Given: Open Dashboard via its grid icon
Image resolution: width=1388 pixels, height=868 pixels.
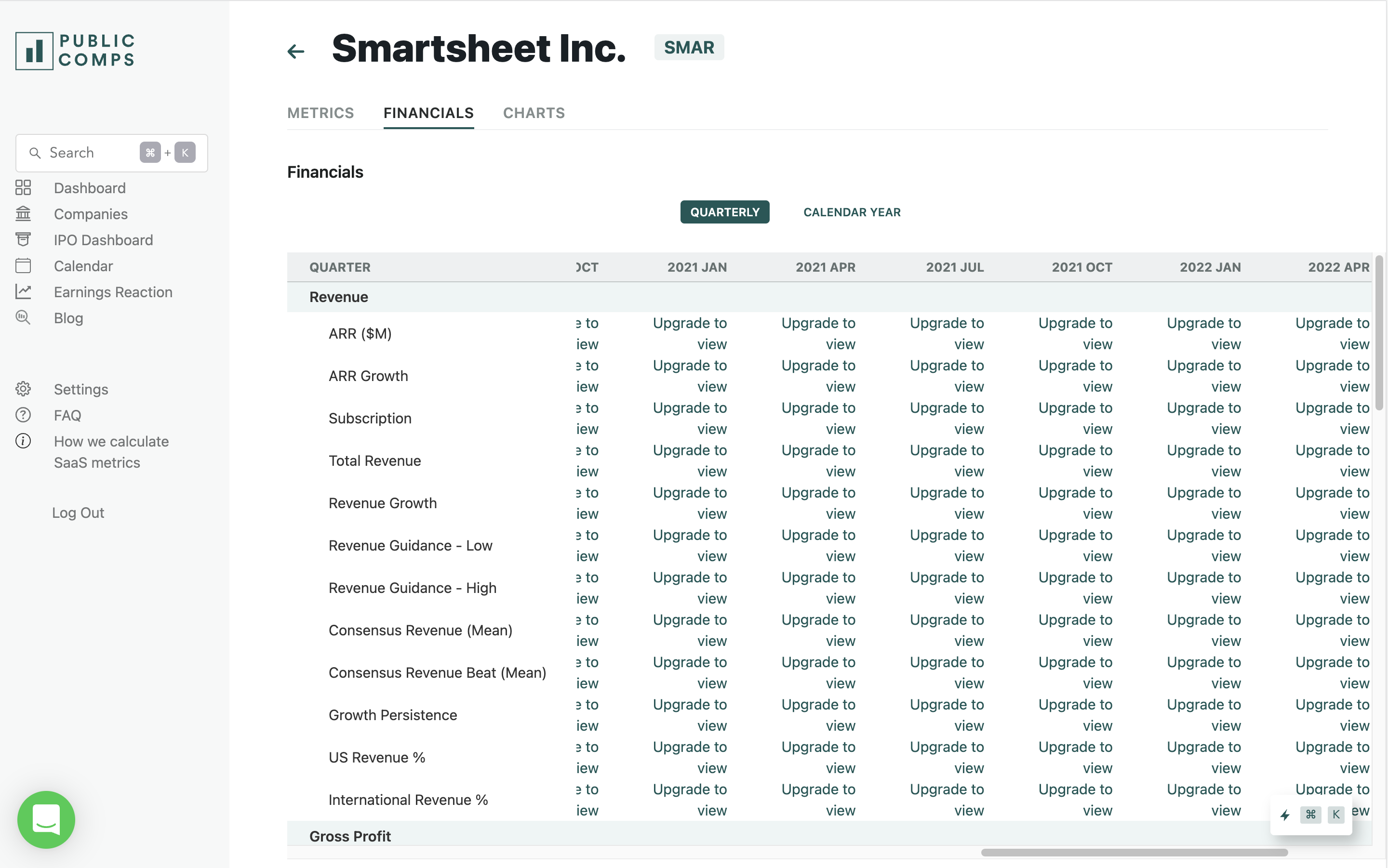Looking at the screenshot, I should 23,188.
